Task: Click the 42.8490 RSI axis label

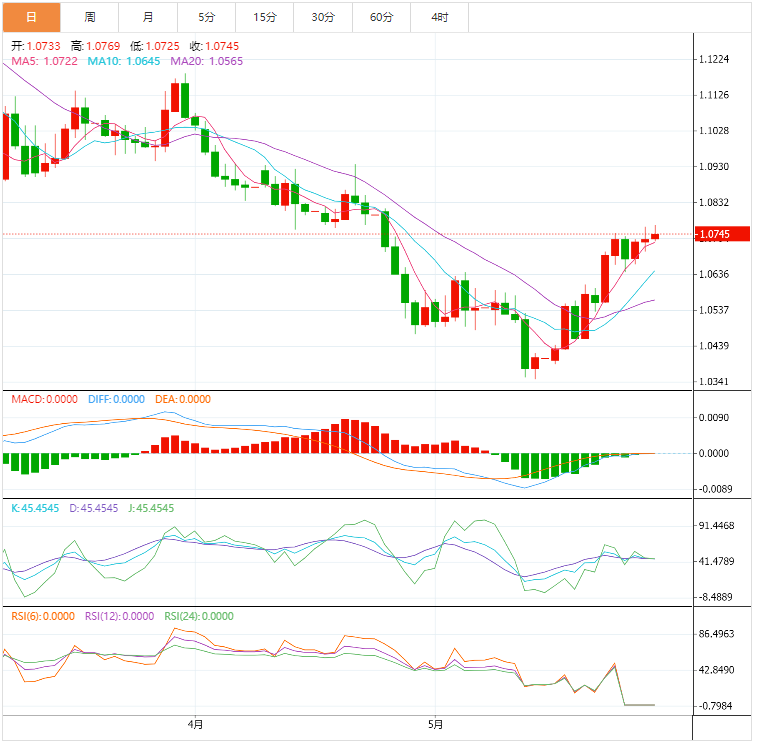Action: click(716, 670)
